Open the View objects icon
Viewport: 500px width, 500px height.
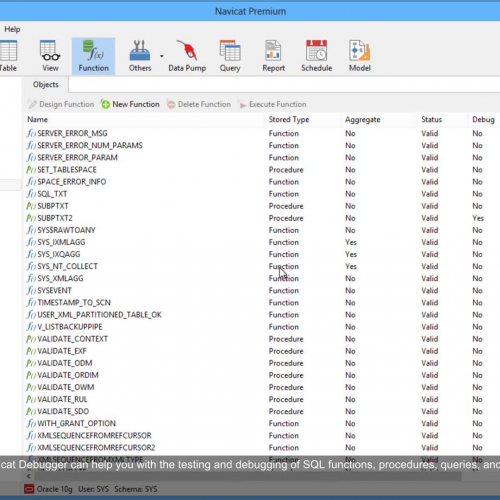click(x=50, y=56)
